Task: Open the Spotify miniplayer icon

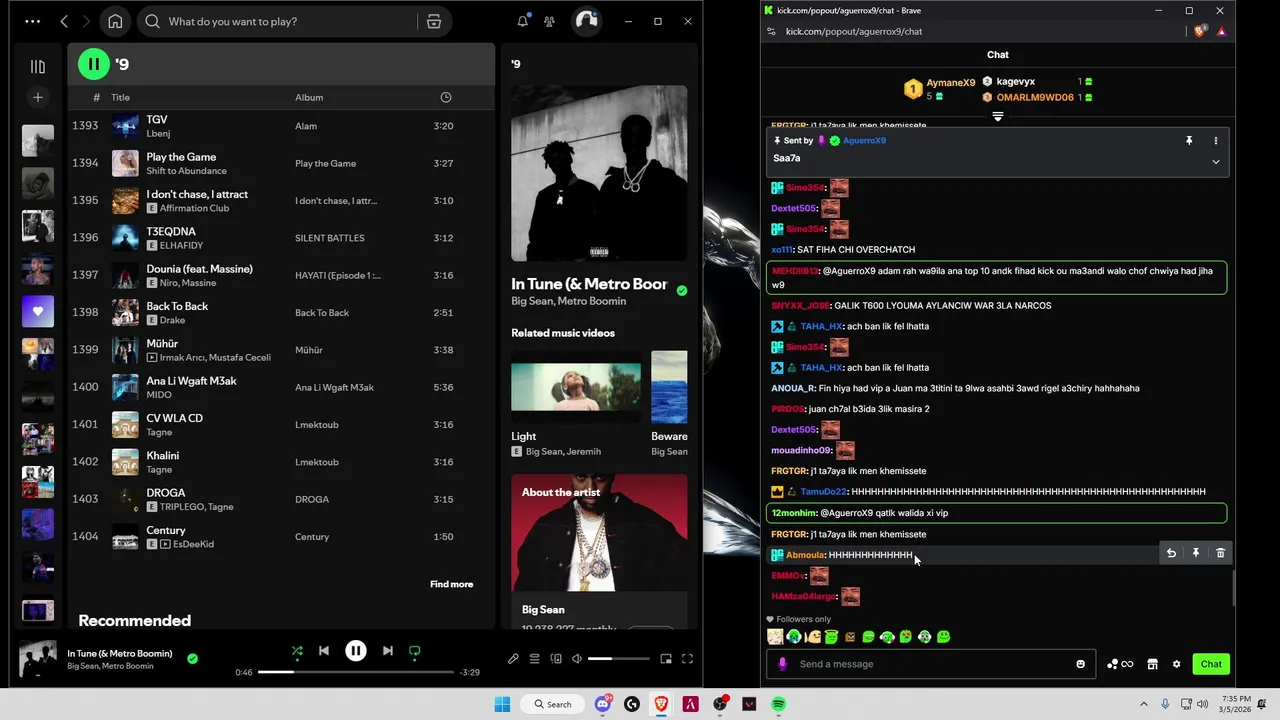Action: coord(666,659)
